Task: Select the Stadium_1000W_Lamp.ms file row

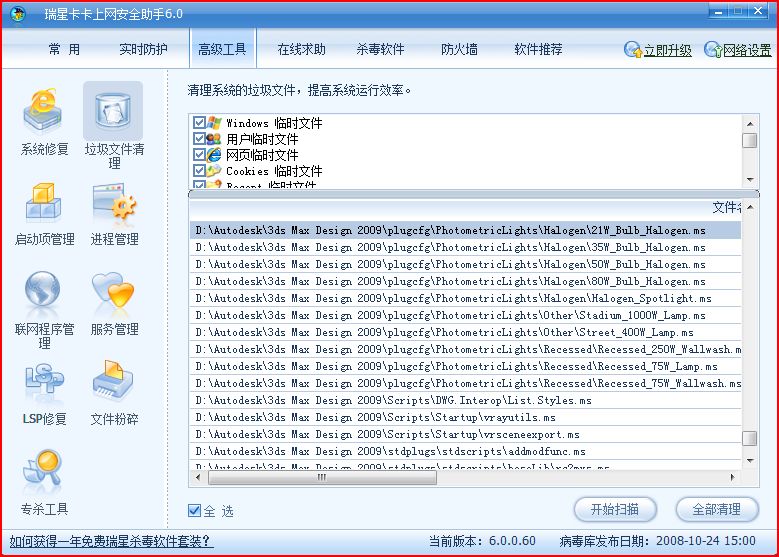Action: click(x=466, y=315)
